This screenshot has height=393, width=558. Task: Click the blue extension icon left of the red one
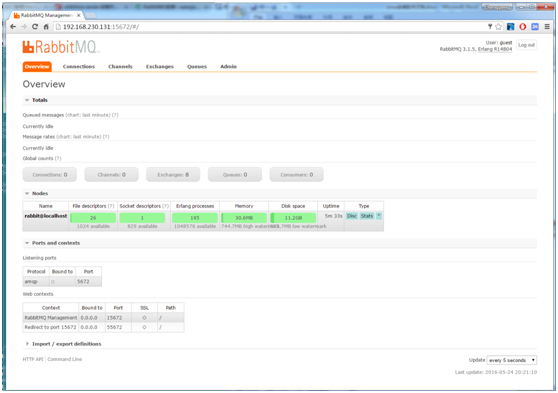511,27
